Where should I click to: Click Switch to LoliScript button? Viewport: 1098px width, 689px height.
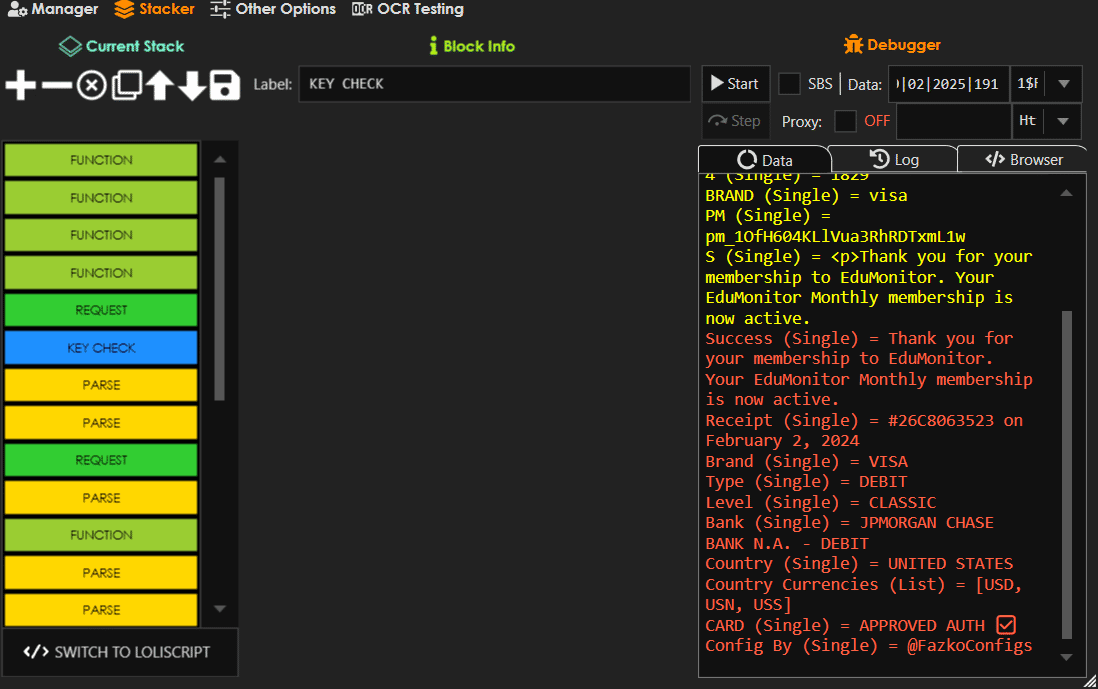click(x=120, y=652)
